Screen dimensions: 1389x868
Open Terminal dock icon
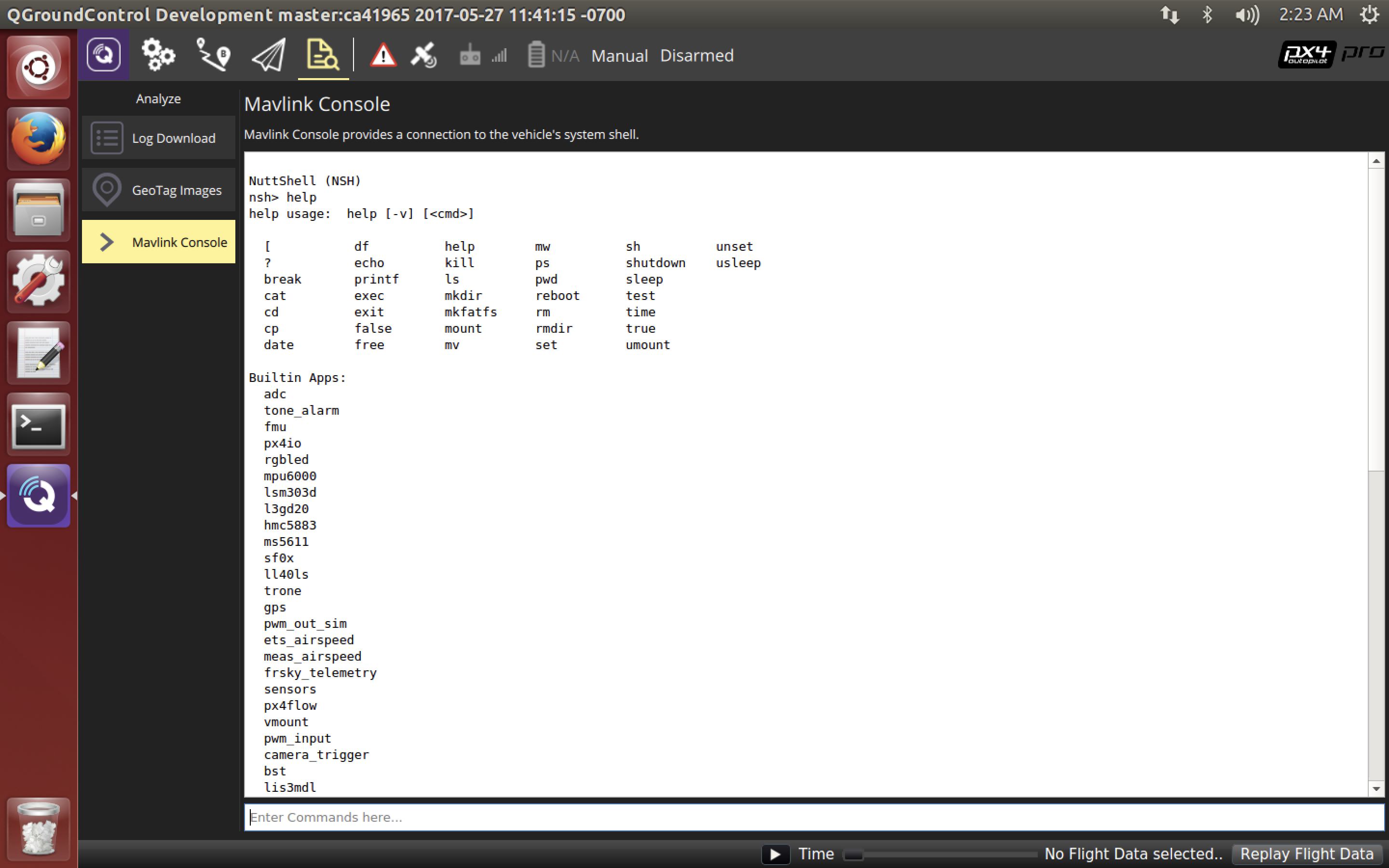tap(39, 424)
